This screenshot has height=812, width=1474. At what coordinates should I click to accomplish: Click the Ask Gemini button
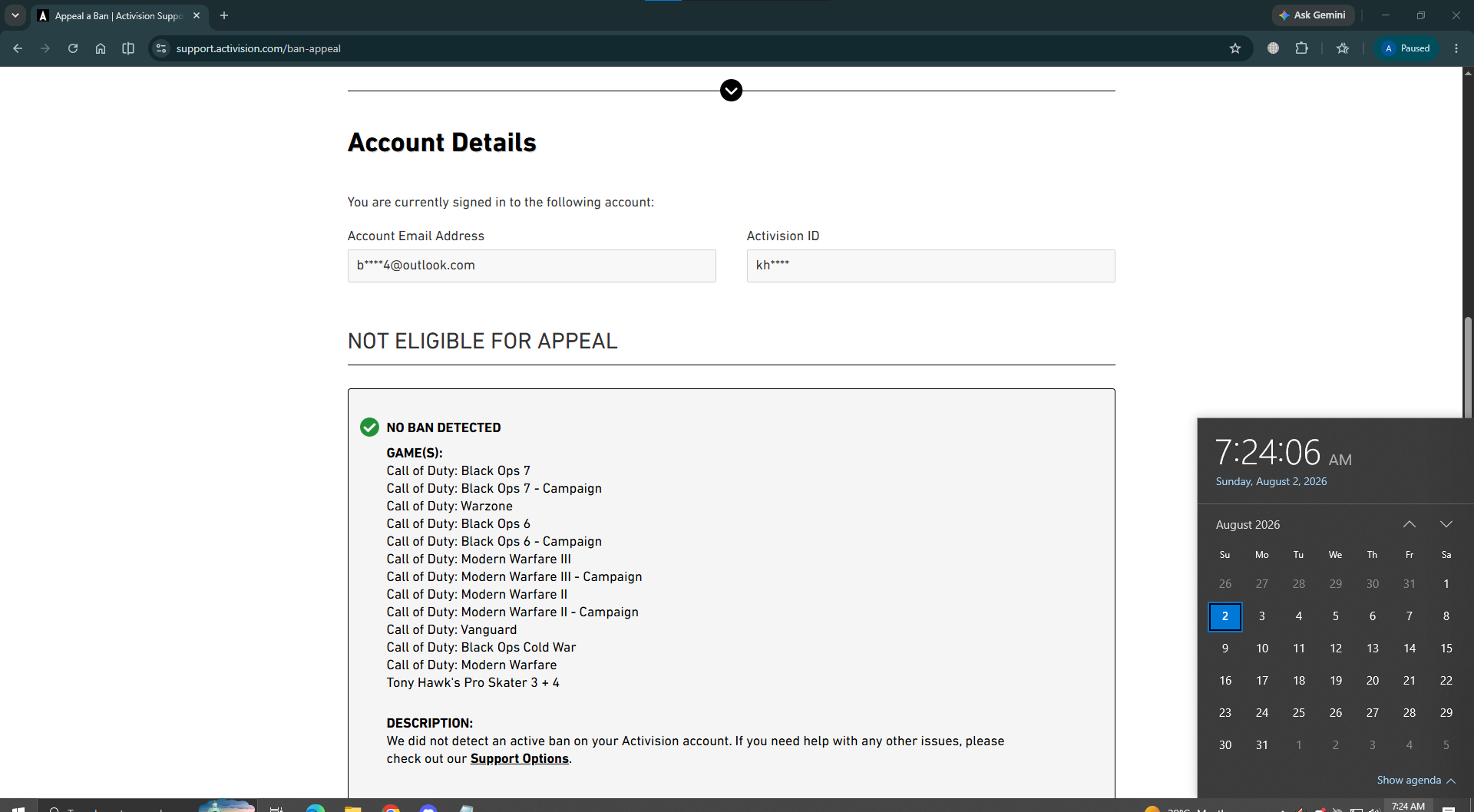[1313, 15]
